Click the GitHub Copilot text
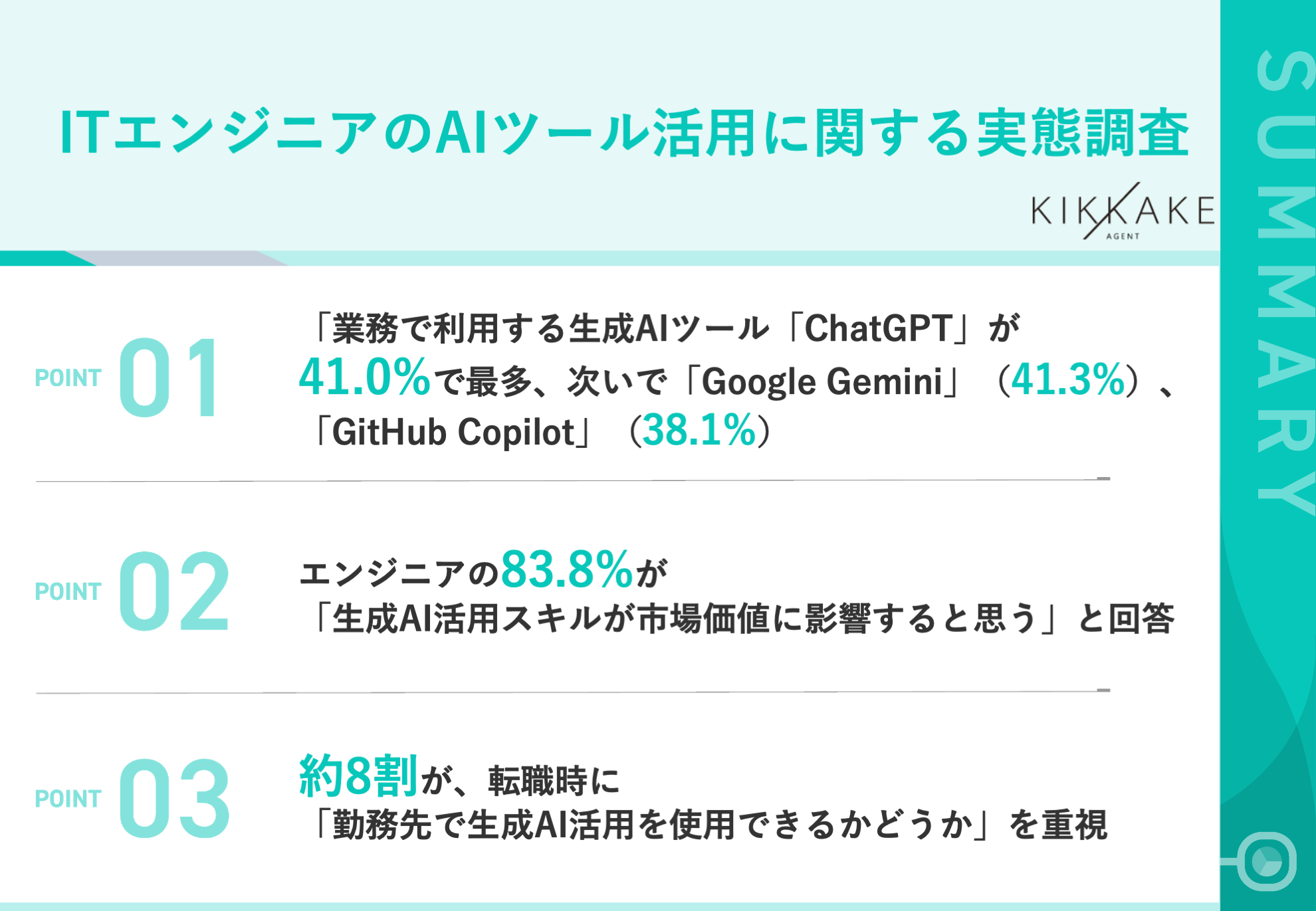Screen dimensions: 1316x911 453,432
